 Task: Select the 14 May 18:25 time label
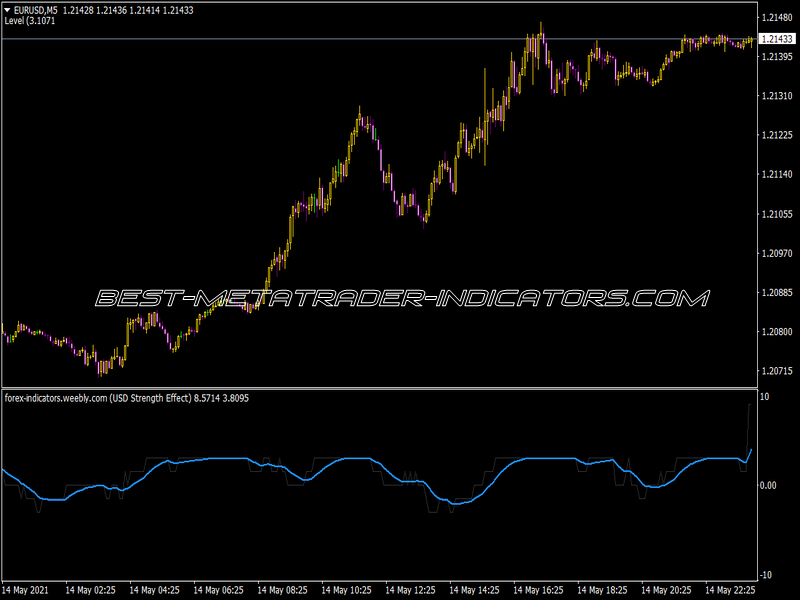click(603, 590)
